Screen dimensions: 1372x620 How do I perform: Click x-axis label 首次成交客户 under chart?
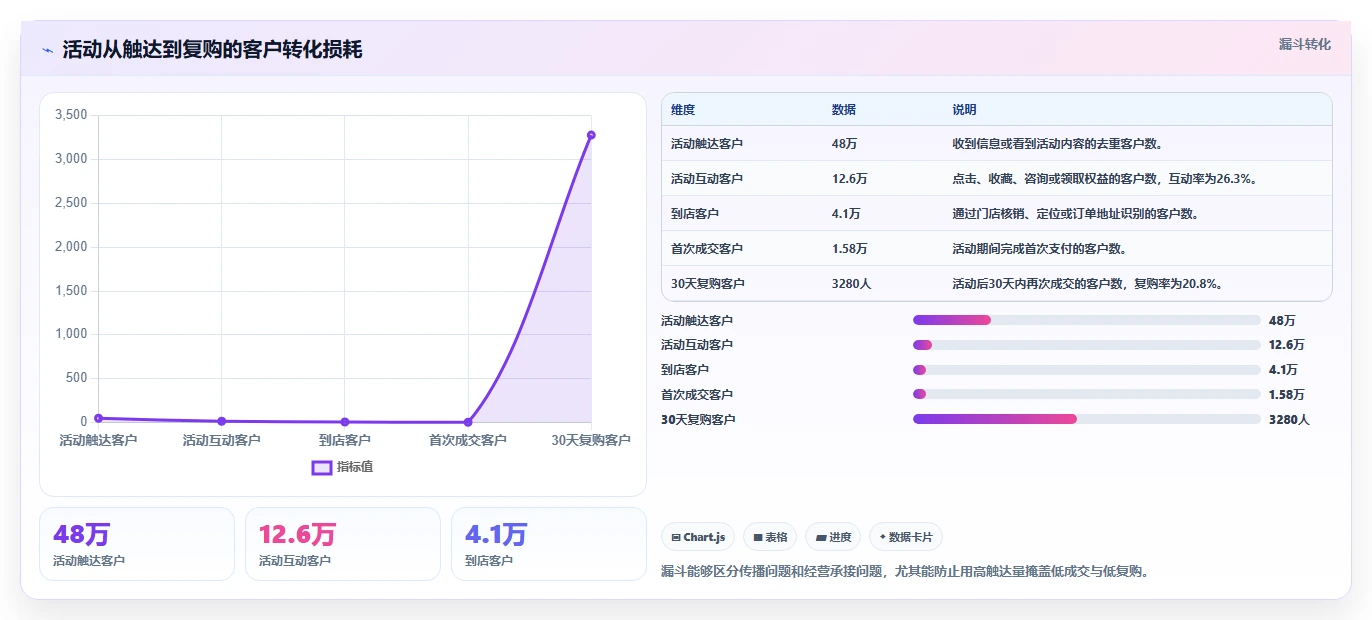pyautogui.click(x=468, y=440)
